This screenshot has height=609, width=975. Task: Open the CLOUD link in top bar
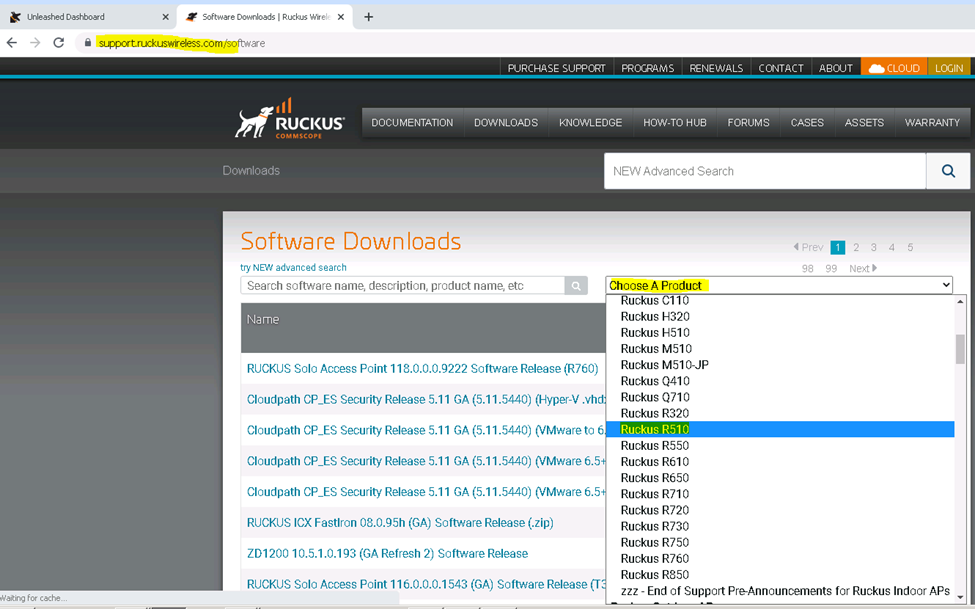(x=894, y=68)
